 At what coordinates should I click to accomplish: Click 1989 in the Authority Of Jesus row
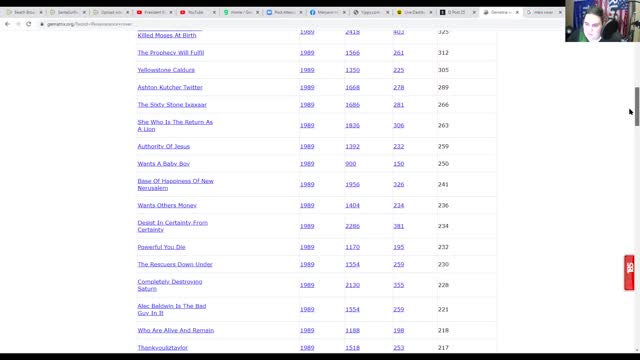(307, 147)
